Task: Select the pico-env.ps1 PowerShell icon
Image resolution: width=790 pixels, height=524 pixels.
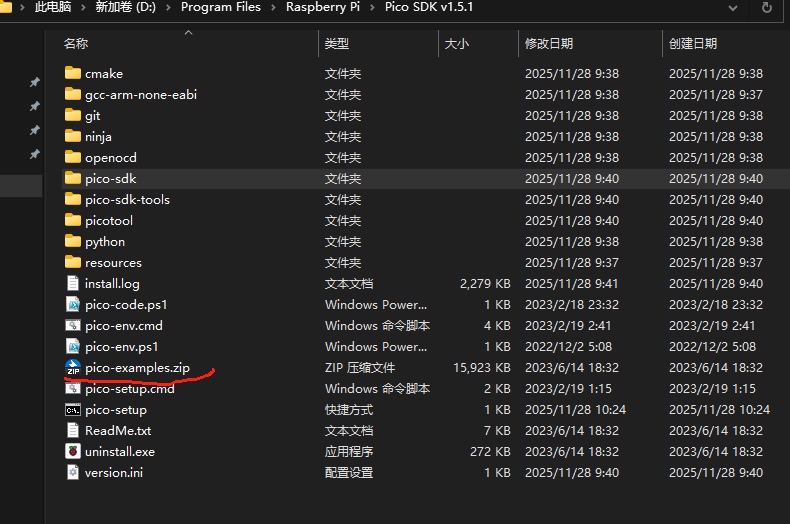Action: pyautogui.click(x=73, y=346)
